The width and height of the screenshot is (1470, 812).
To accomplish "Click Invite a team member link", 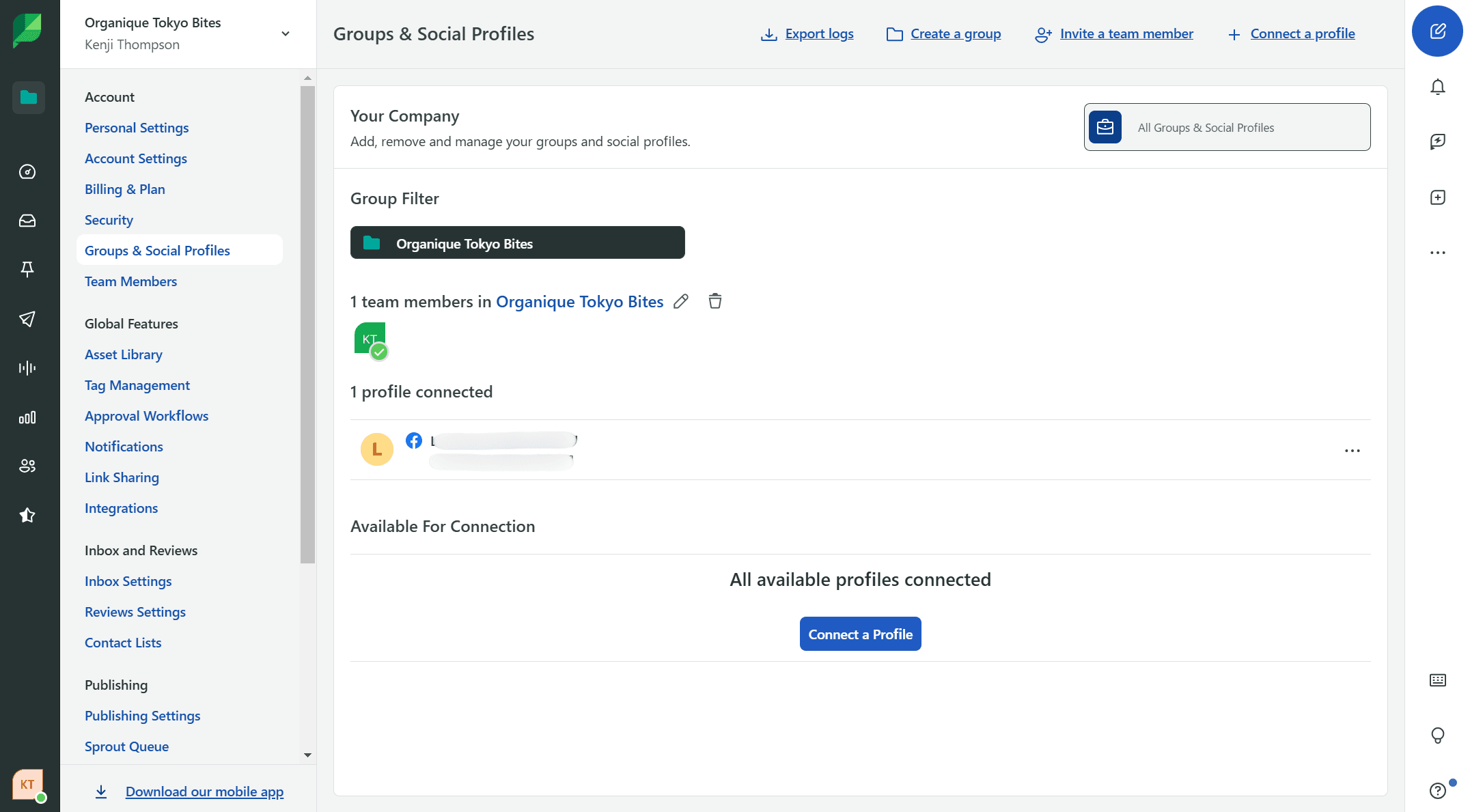I will pyautogui.click(x=1126, y=33).
